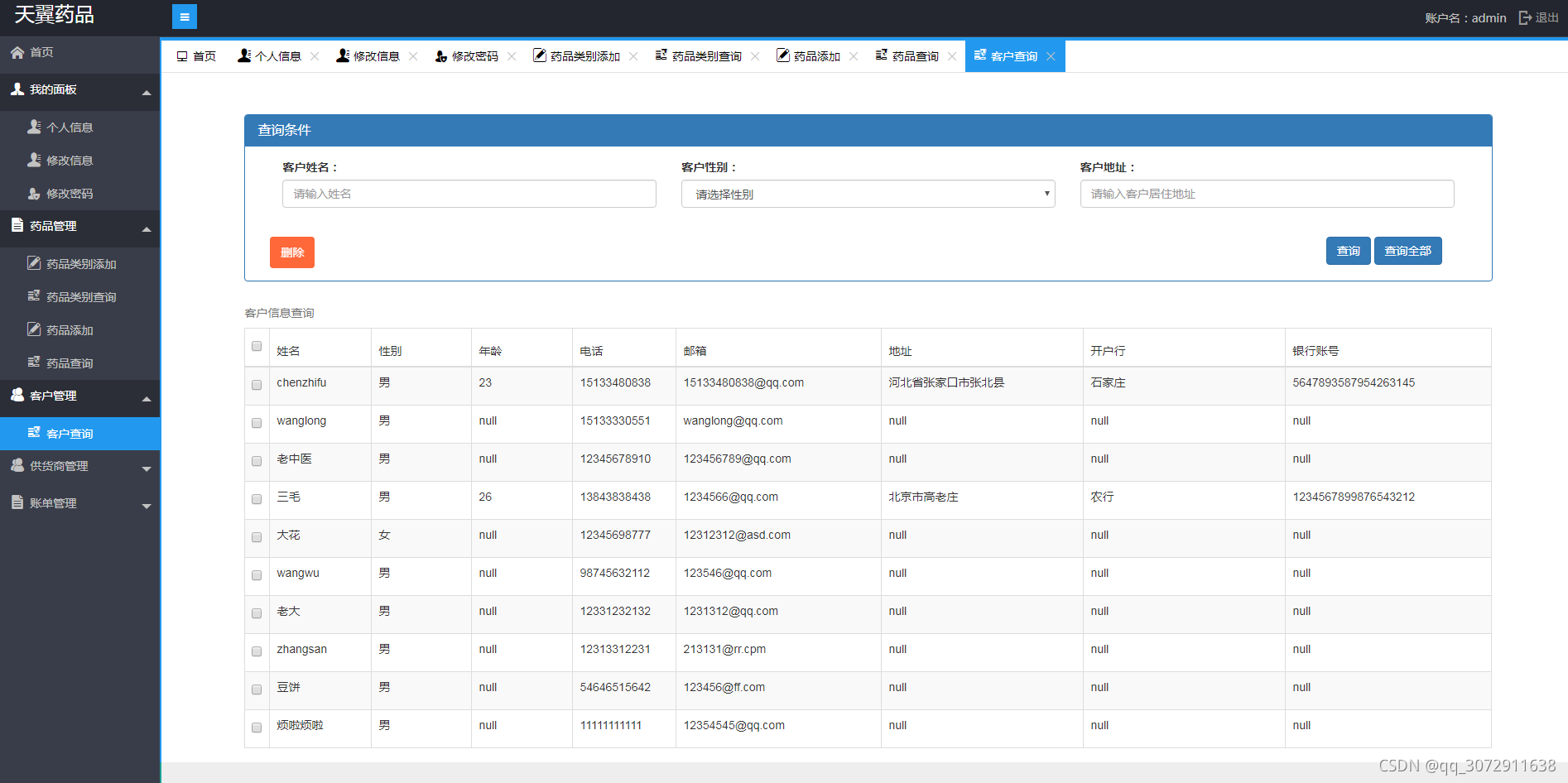This screenshot has height=783, width=1568.
Task: Close the 药品添加 tab
Action: tap(854, 56)
